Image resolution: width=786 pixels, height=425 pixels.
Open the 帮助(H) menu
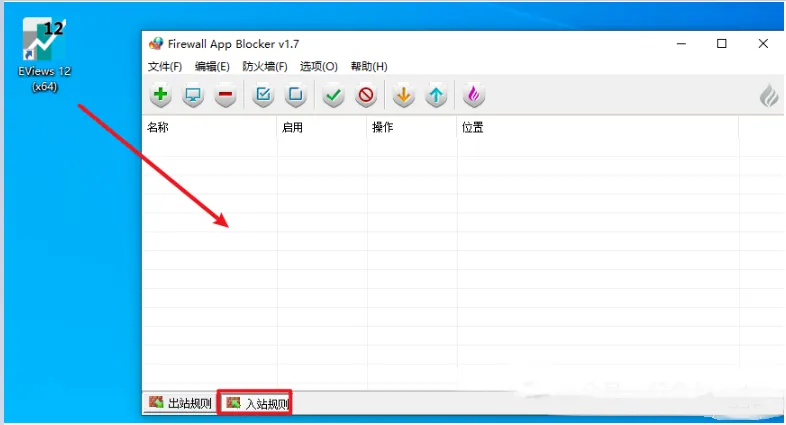(x=369, y=66)
